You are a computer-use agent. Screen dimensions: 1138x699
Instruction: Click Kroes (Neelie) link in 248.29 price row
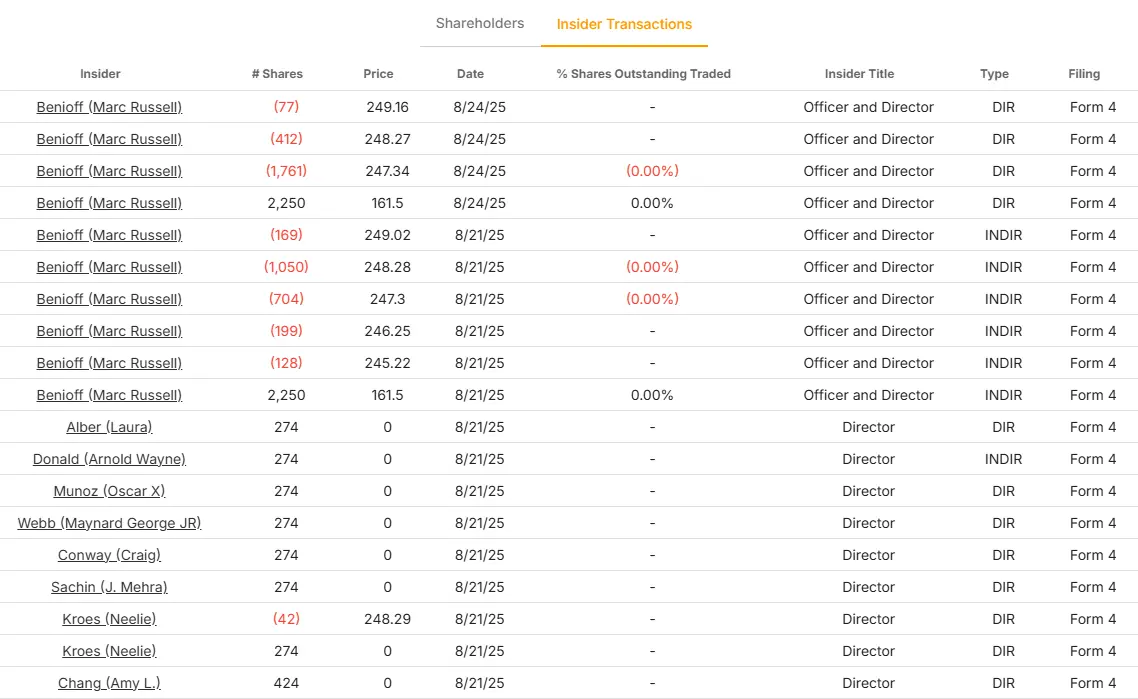click(x=109, y=619)
